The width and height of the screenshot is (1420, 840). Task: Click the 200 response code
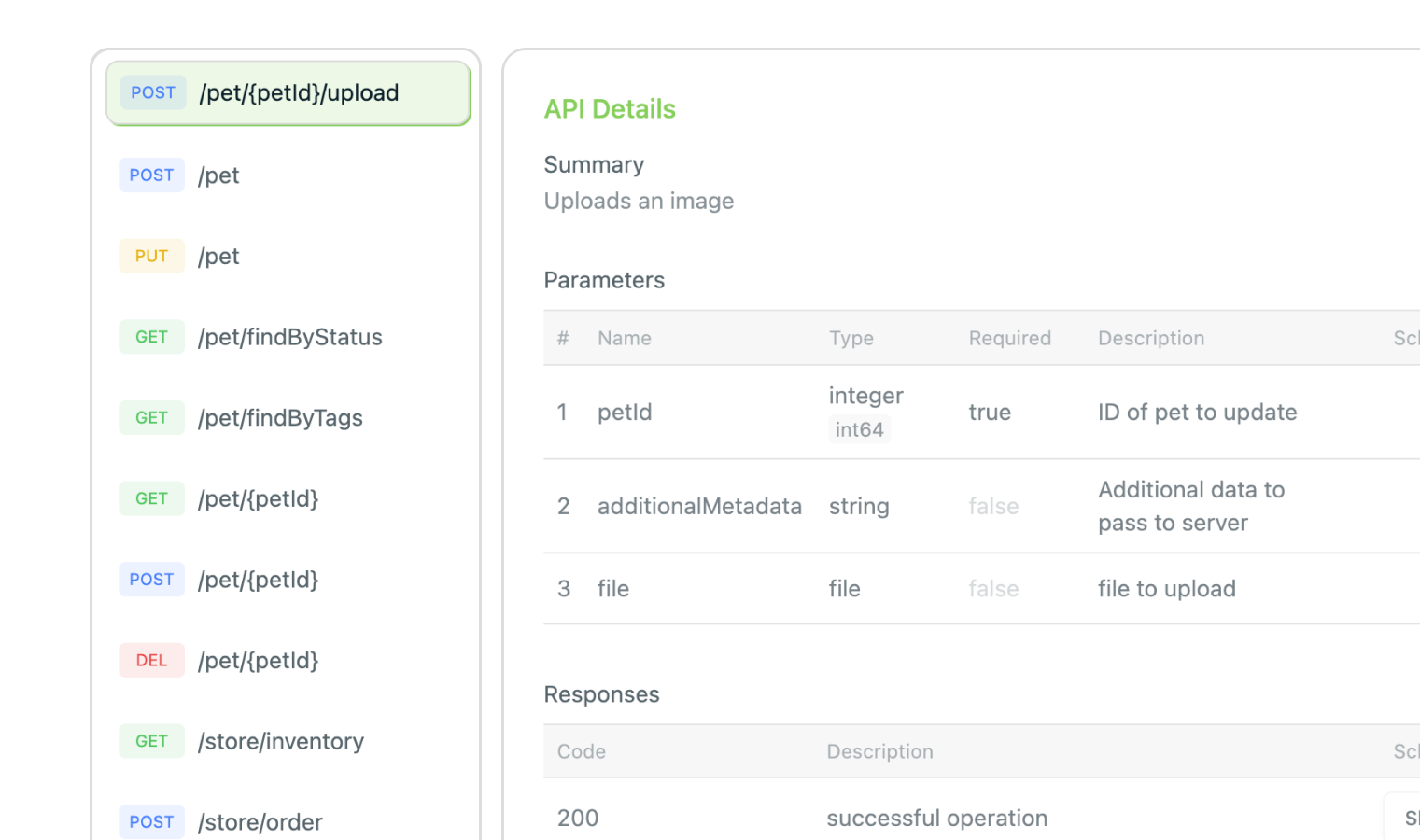(578, 819)
